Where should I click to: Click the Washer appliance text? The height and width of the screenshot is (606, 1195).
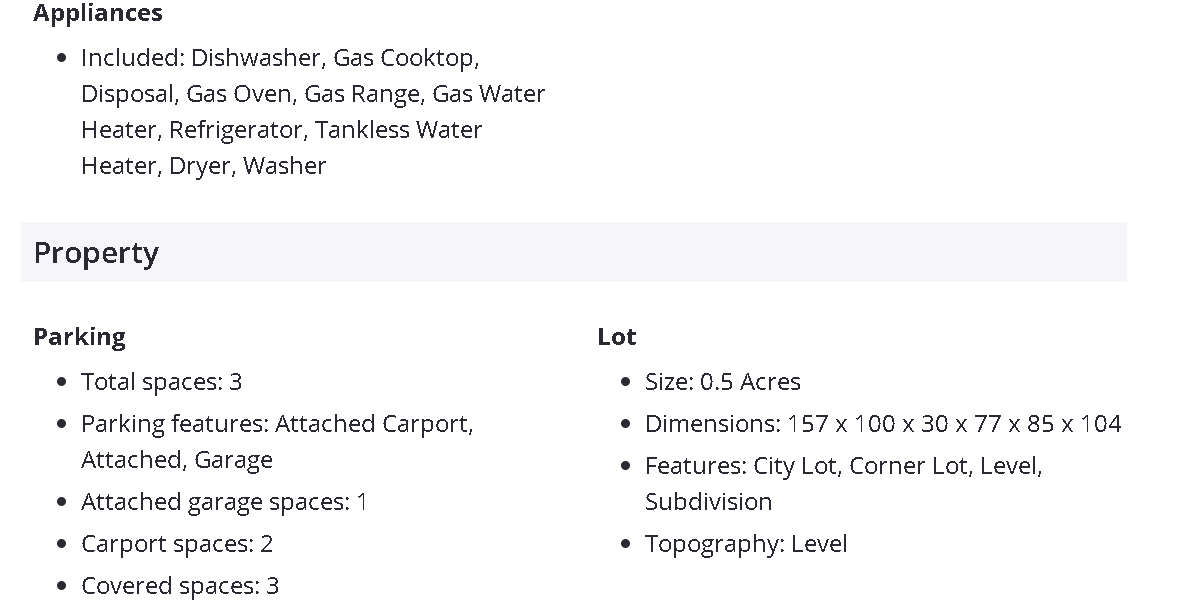[284, 166]
